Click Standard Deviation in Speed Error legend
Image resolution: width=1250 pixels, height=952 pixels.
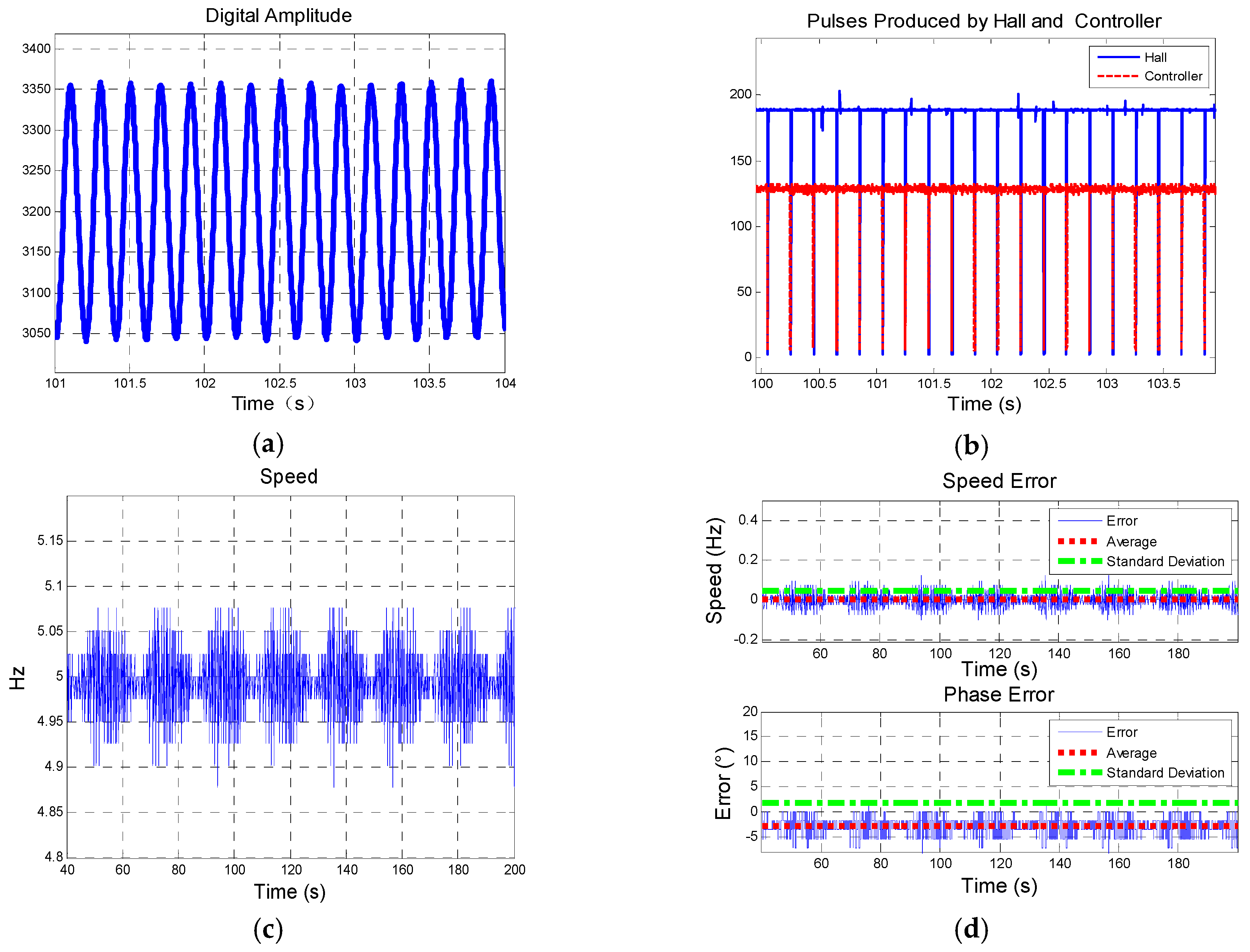1165,561
